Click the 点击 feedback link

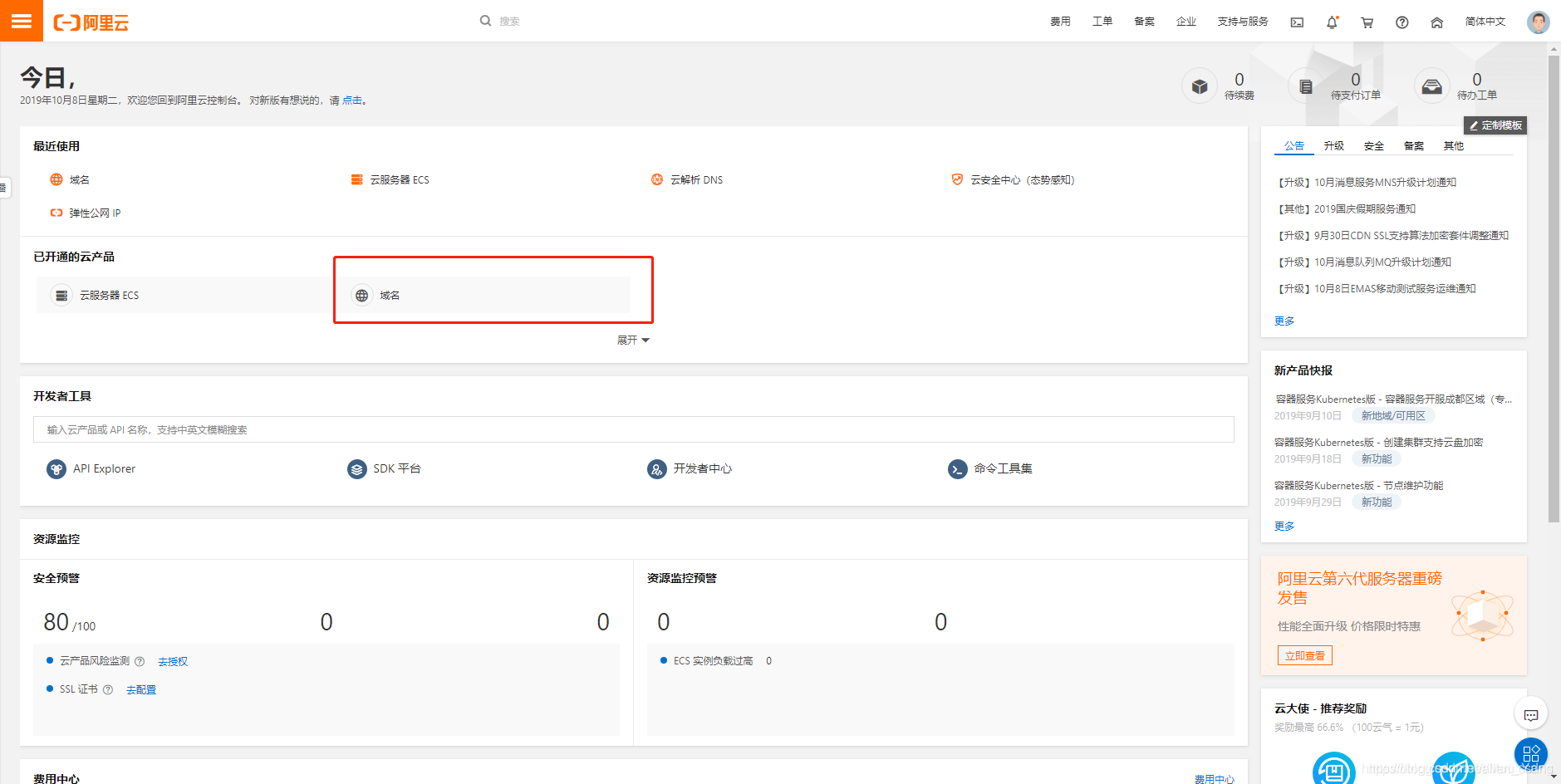pyautogui.click(x=352, y=100)
